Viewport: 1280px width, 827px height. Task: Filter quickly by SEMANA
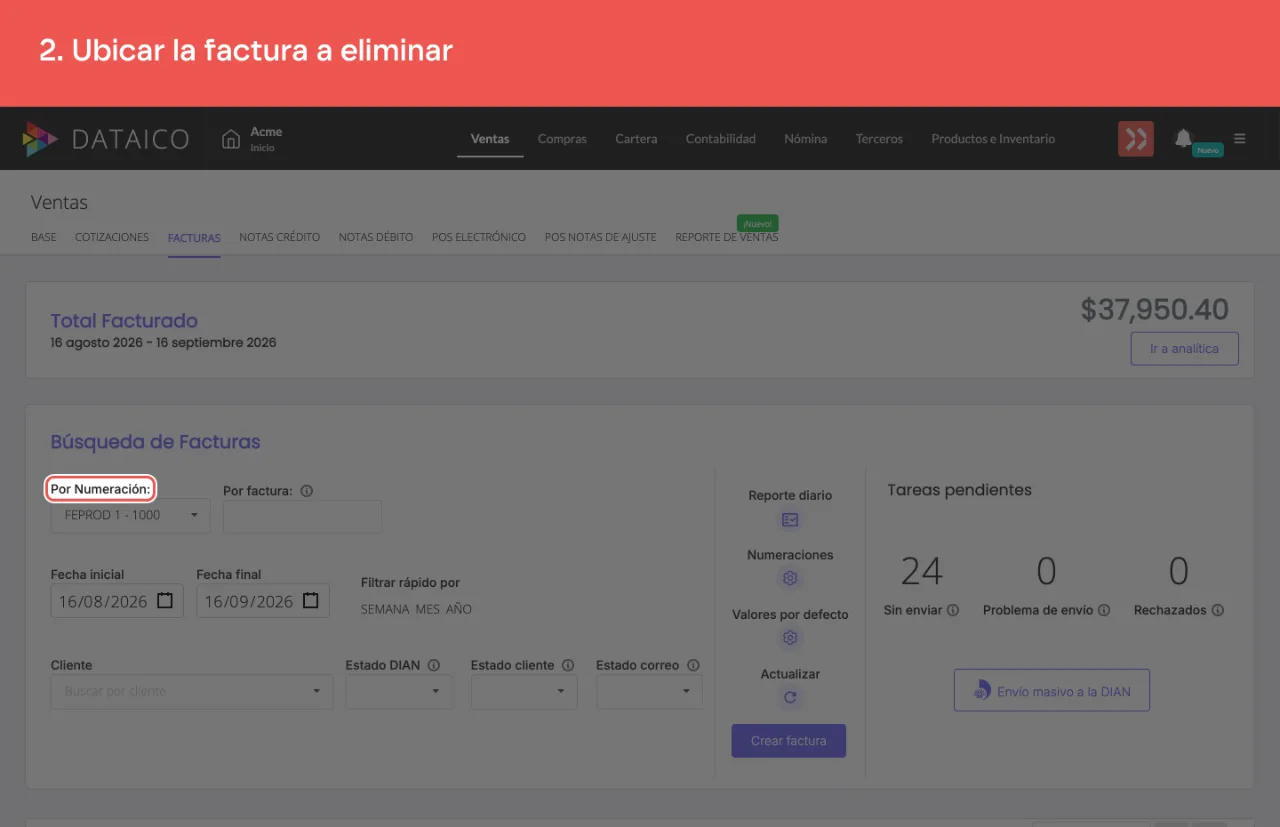pos(384,609)
